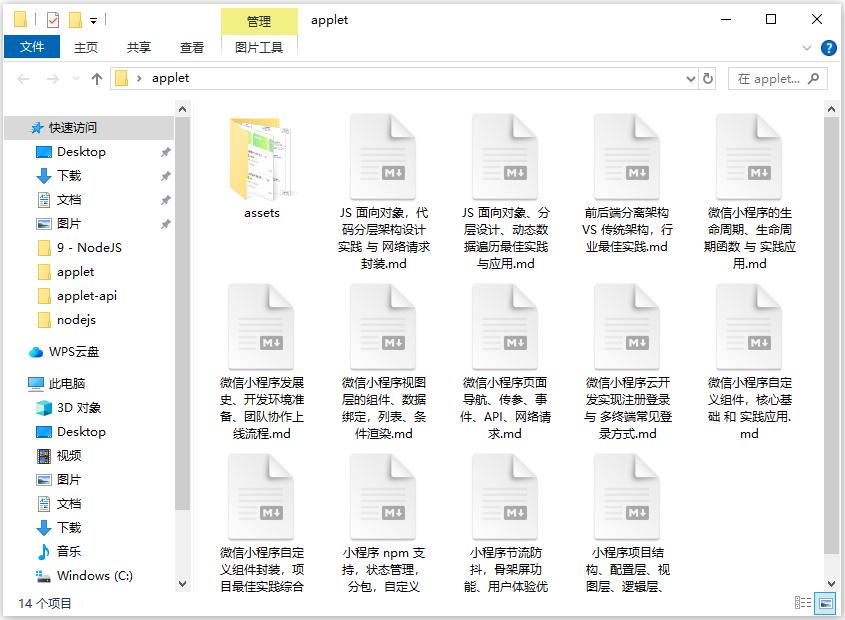Screen dimensions: 845x620
Task: Switch to the 共享 ribbon tab
Action: click(138, 47)
